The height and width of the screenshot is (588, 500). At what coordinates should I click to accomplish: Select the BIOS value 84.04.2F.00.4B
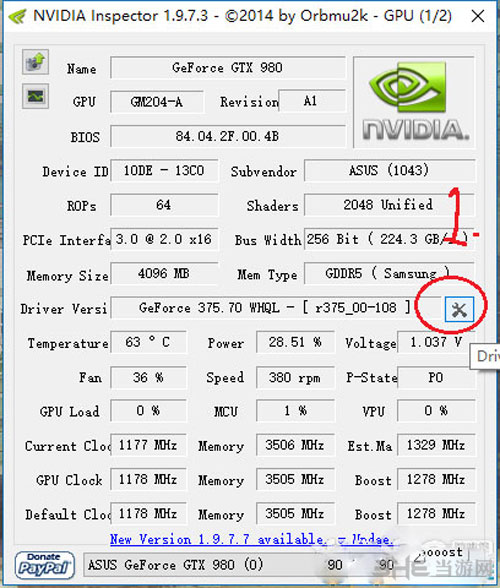pyautogui.click(x=228, y=136)
